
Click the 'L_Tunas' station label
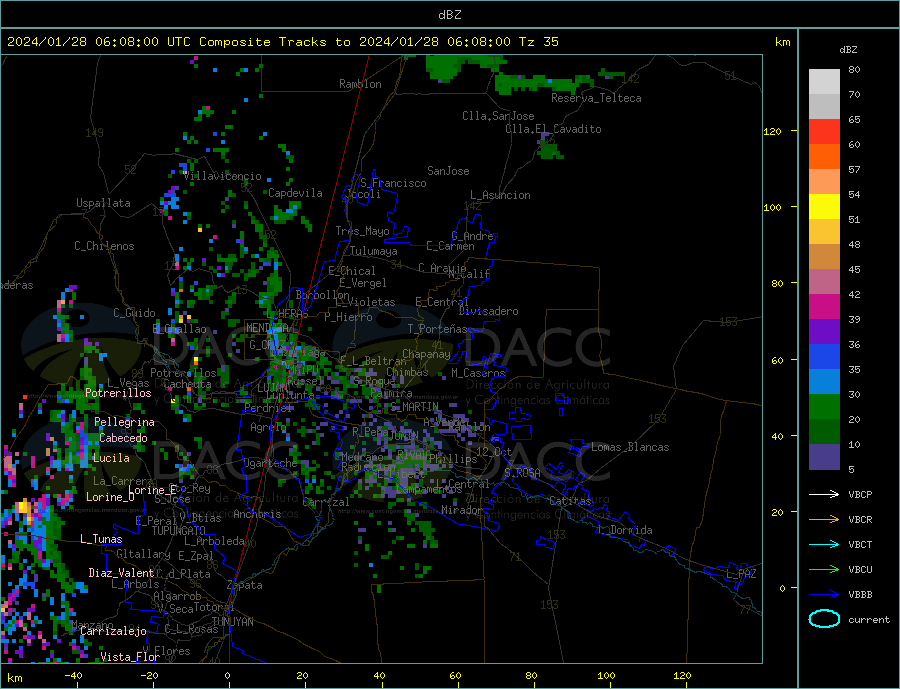101,539
